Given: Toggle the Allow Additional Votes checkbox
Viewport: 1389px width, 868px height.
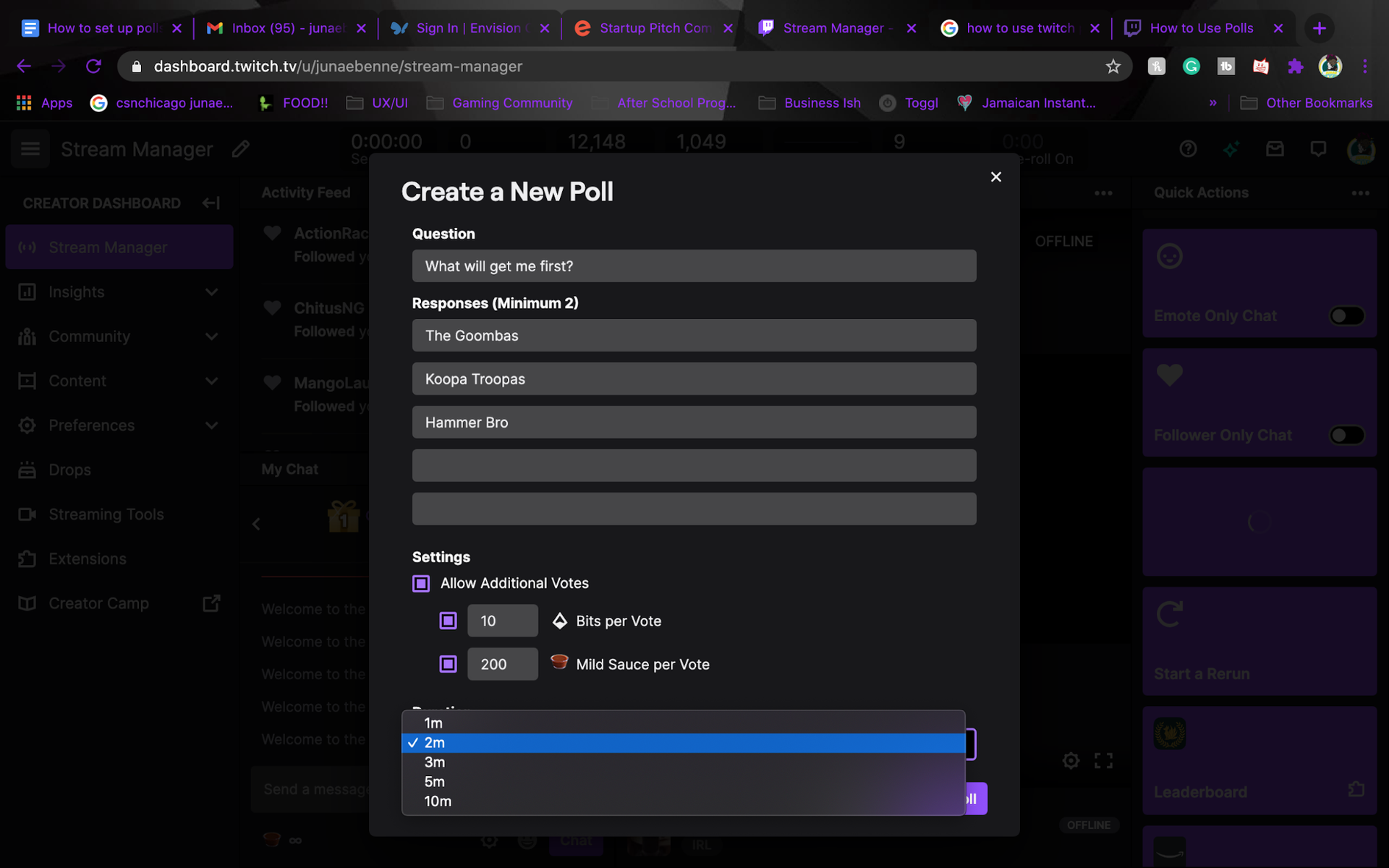Looking at the screenshot, I should click(420, 583).
